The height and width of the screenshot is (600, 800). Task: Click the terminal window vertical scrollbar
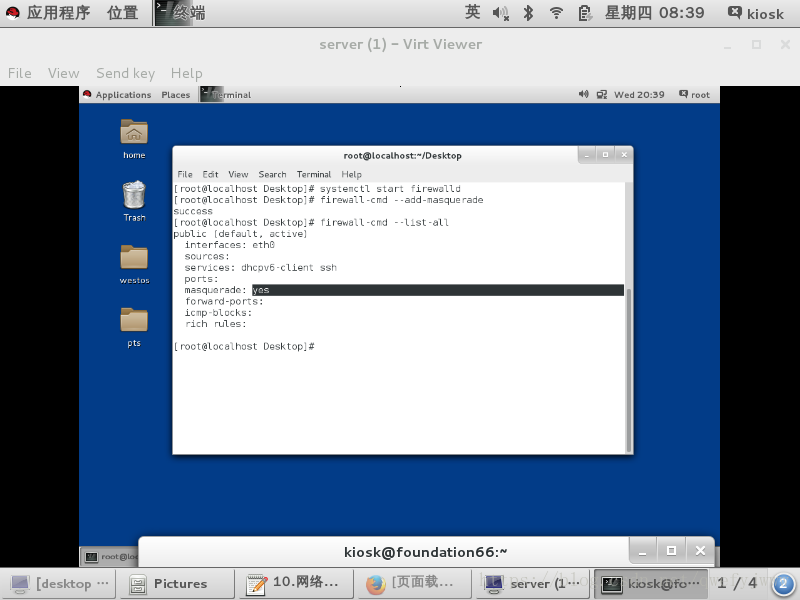click(629, 370)
